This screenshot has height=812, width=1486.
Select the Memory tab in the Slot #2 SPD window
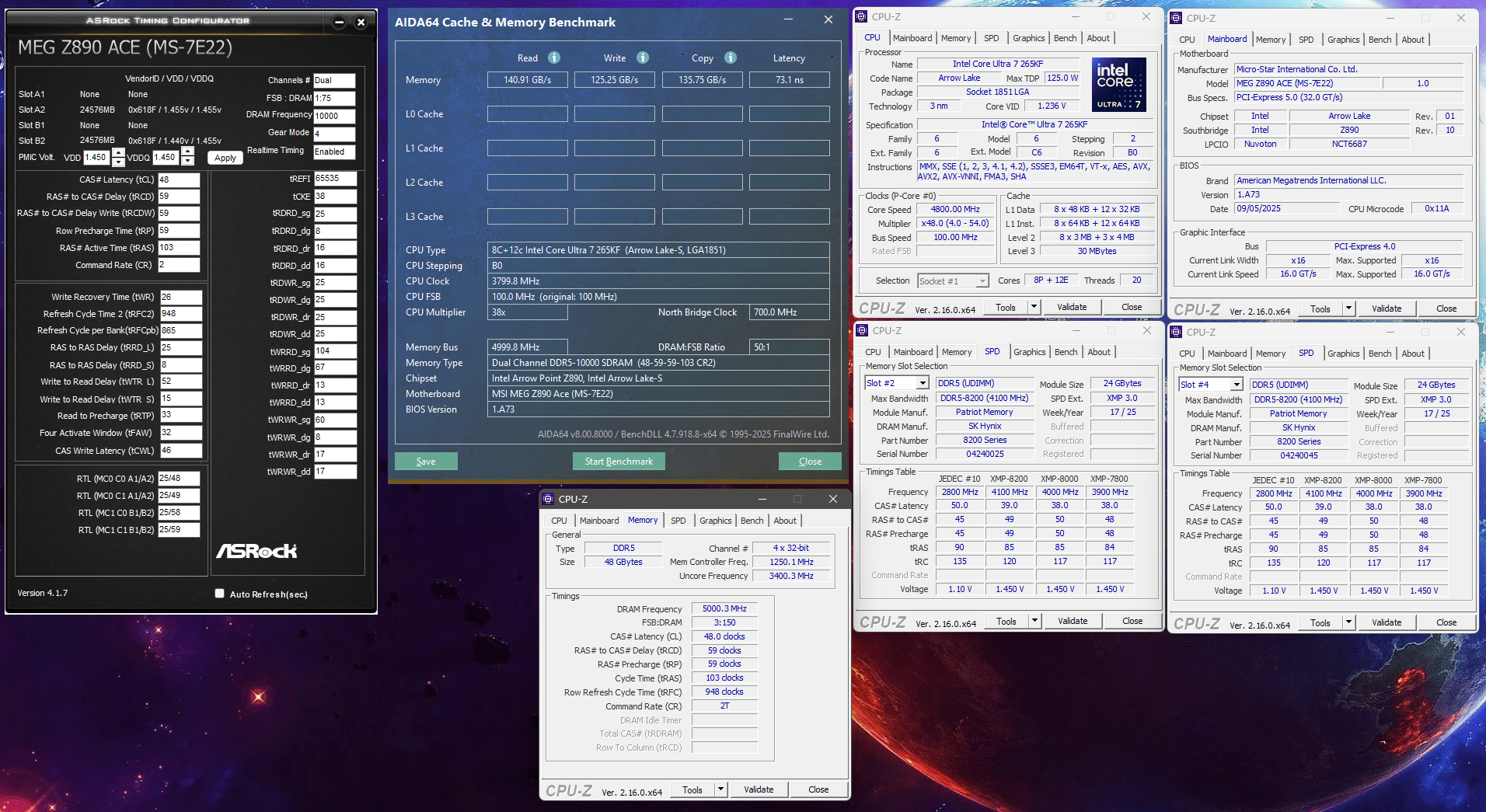point(956,352)
